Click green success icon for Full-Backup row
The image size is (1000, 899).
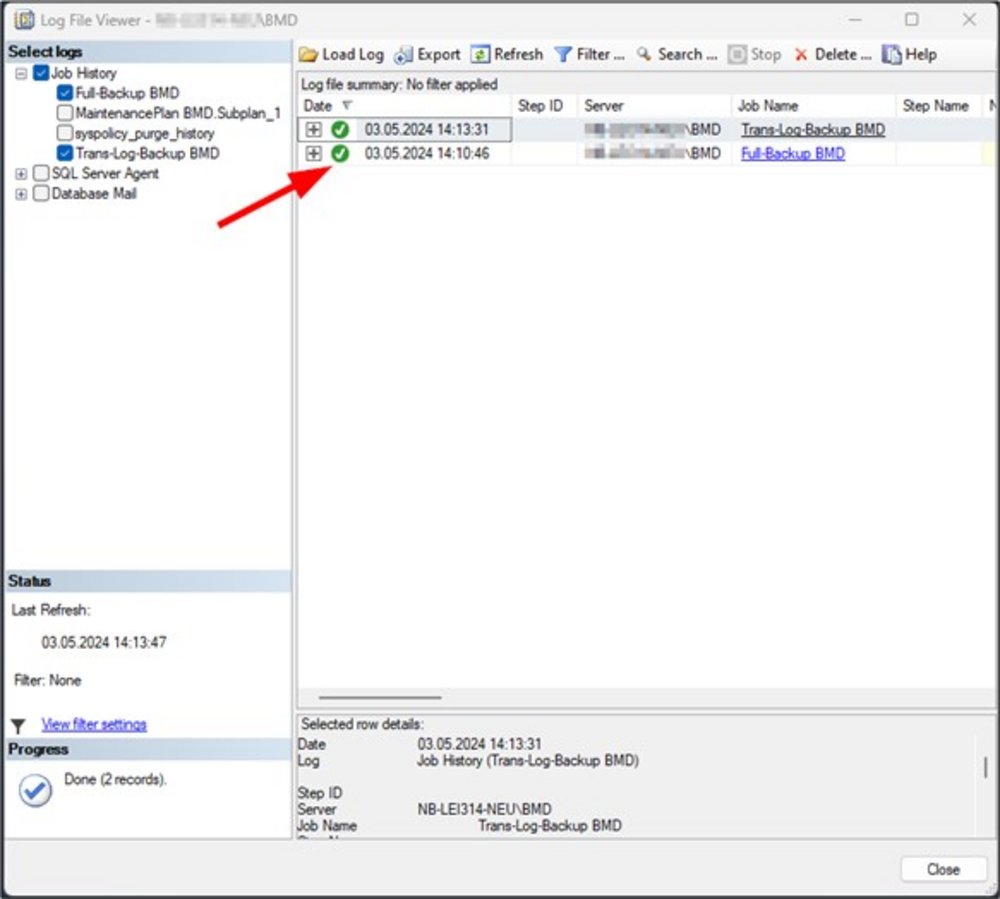tap(340, 153)
